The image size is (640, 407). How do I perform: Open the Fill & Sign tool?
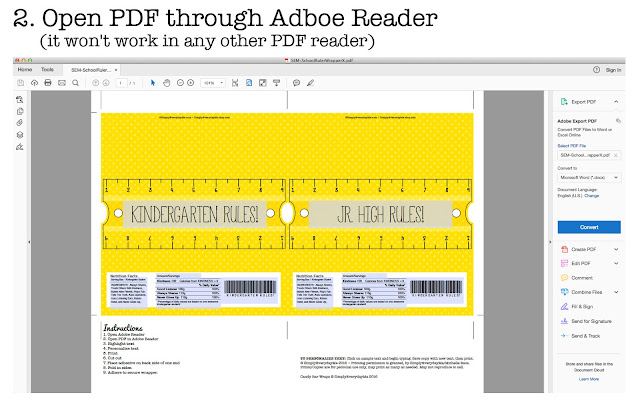point(582,307)
